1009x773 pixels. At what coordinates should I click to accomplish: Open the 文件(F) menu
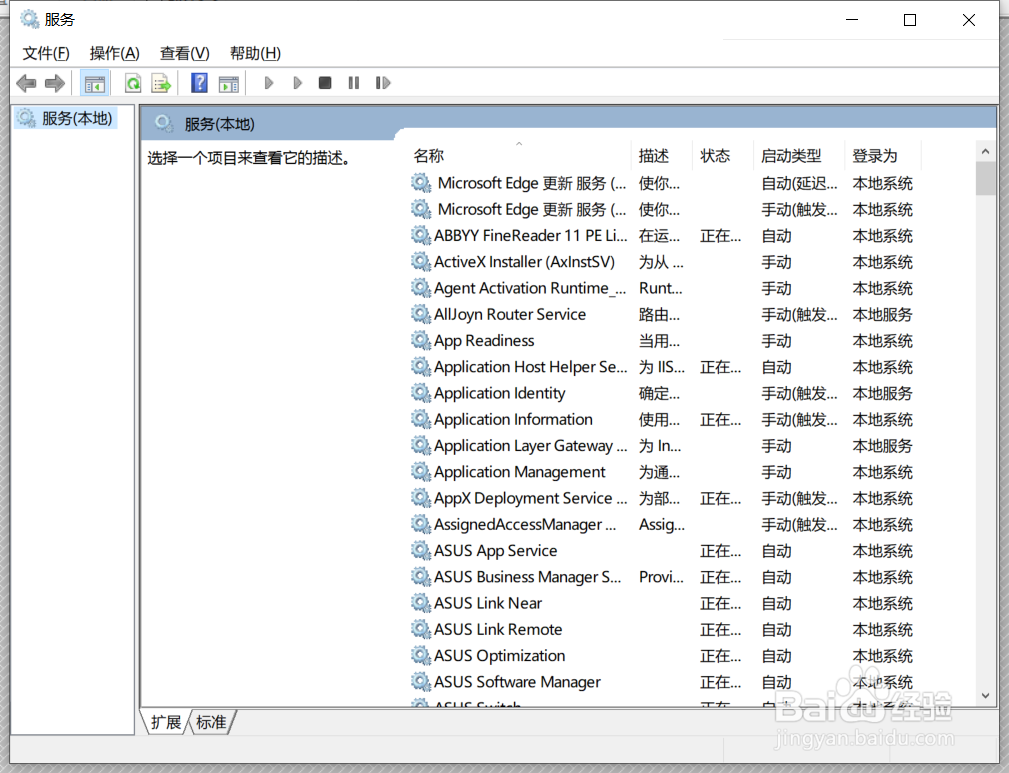coord(45,52)
